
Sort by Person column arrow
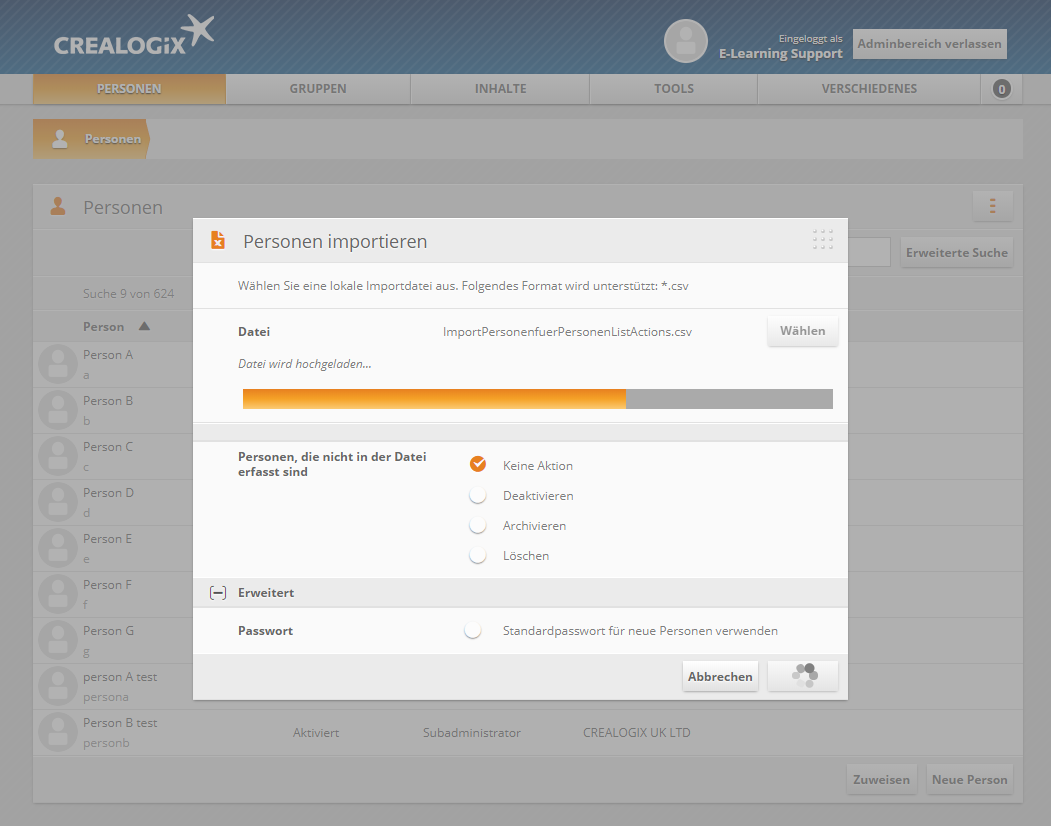click(x=144, y=326)
